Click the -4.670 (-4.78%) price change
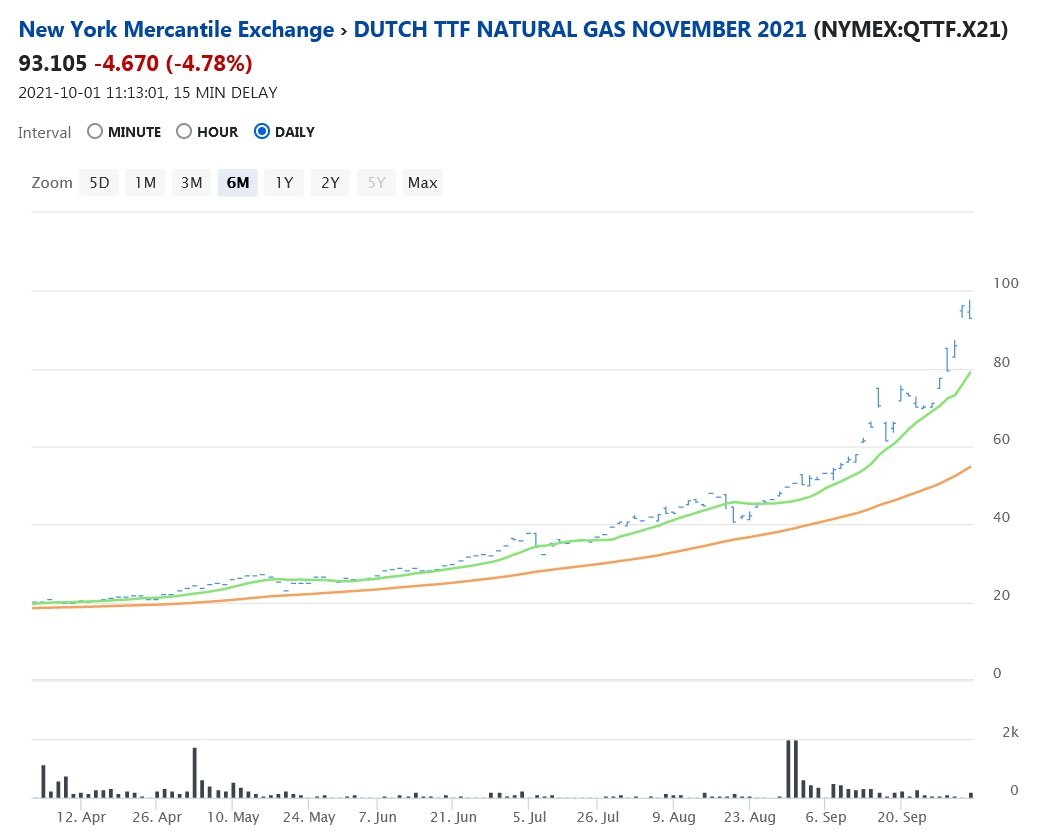 pos(173,63)
